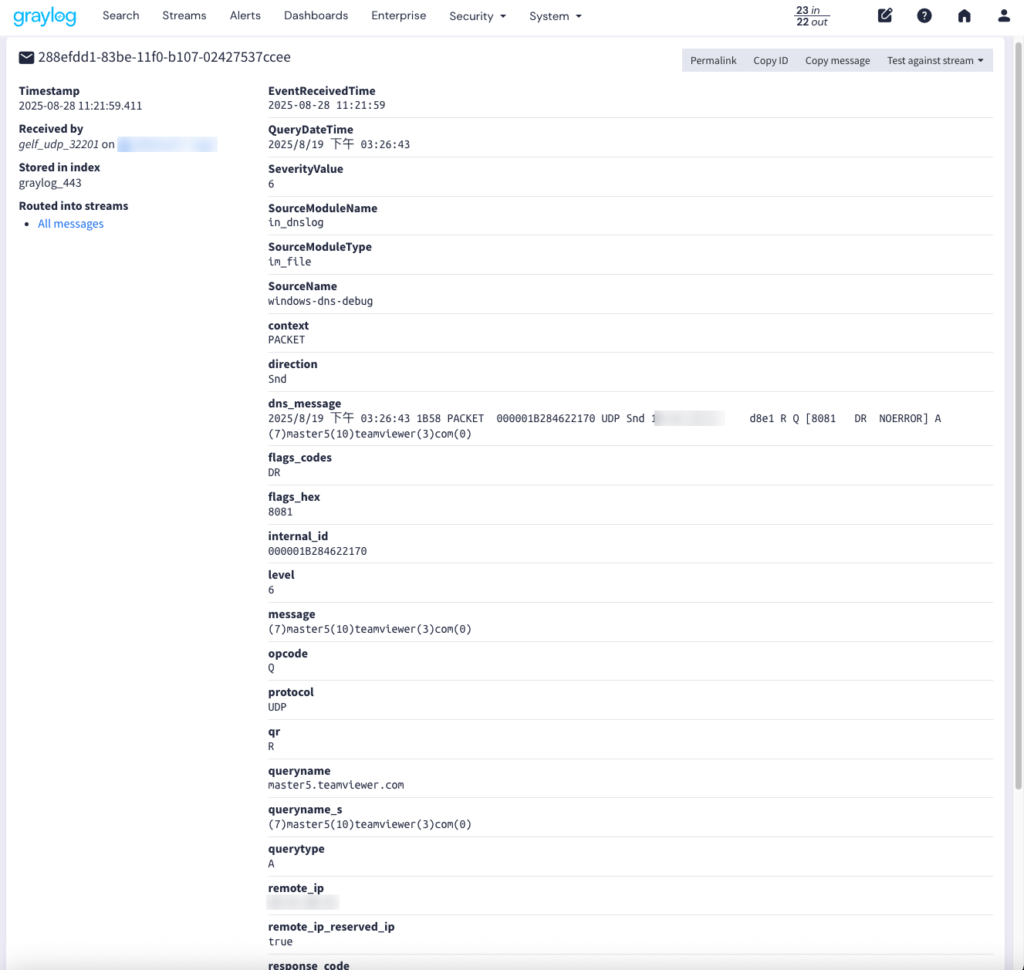1024x970 pixels.
Task: Click the remote_ip_reserved_ip value true
Action: pos(280,941)
